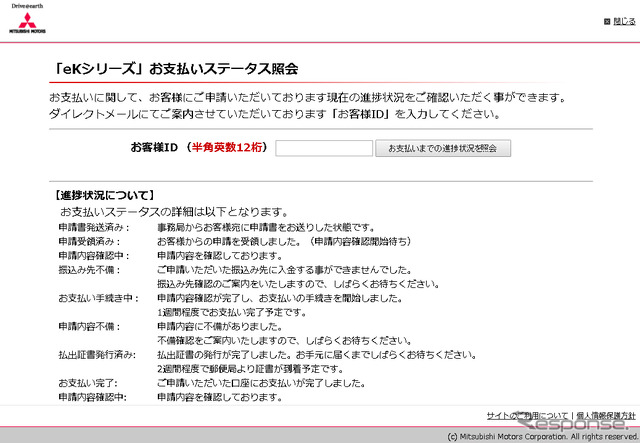Click the 申請書発送済み status label
Viewport: 640px width, 443px height.
point(94,227)
